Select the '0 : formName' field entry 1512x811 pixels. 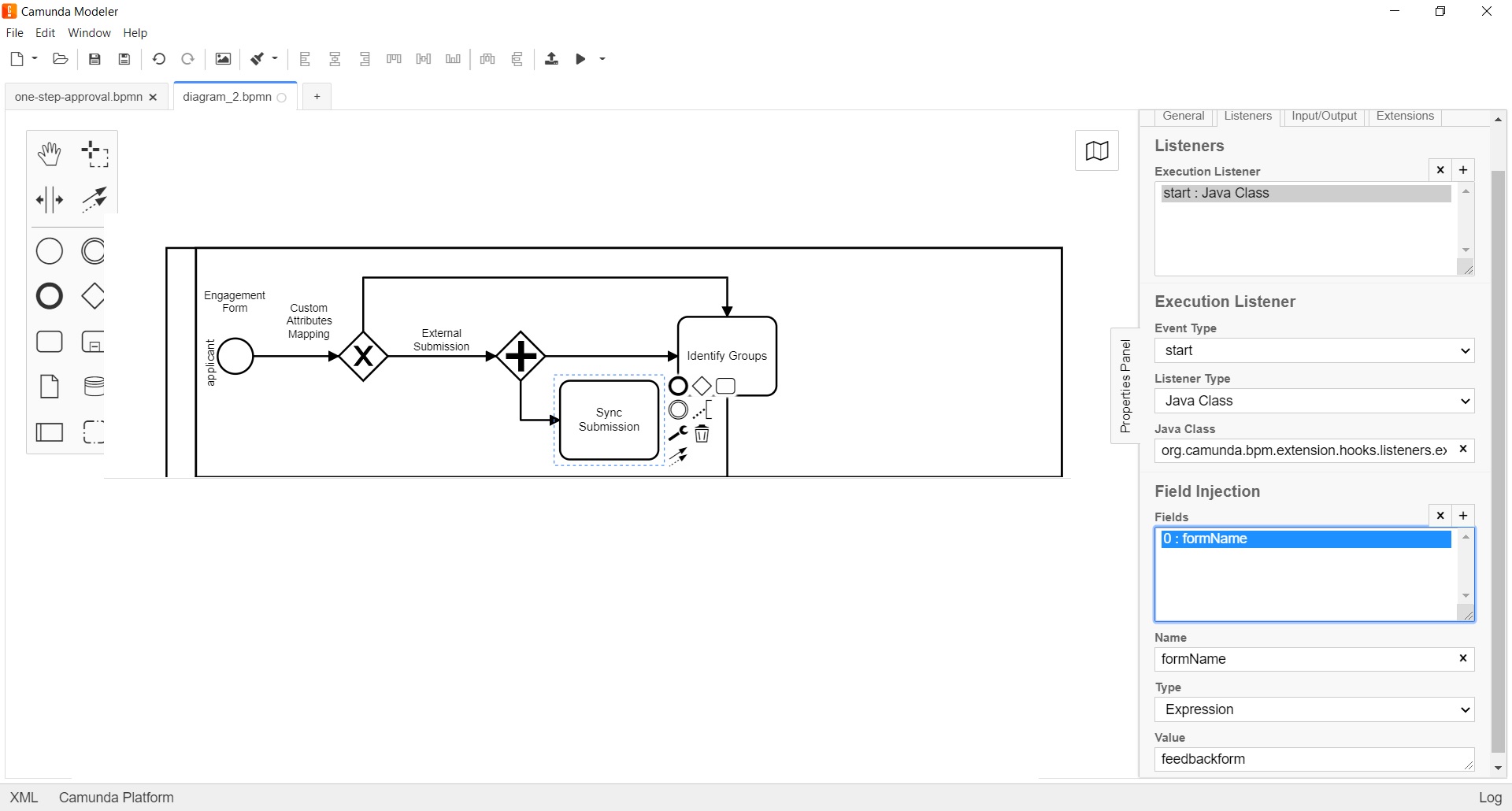tap(1306, 539)
